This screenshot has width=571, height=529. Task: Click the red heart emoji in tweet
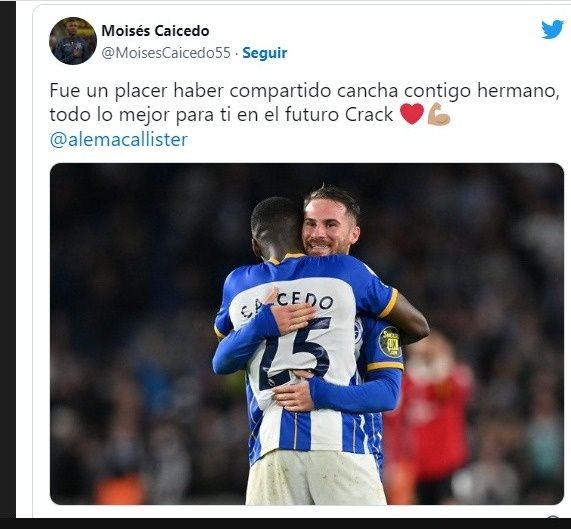(412, 114)
